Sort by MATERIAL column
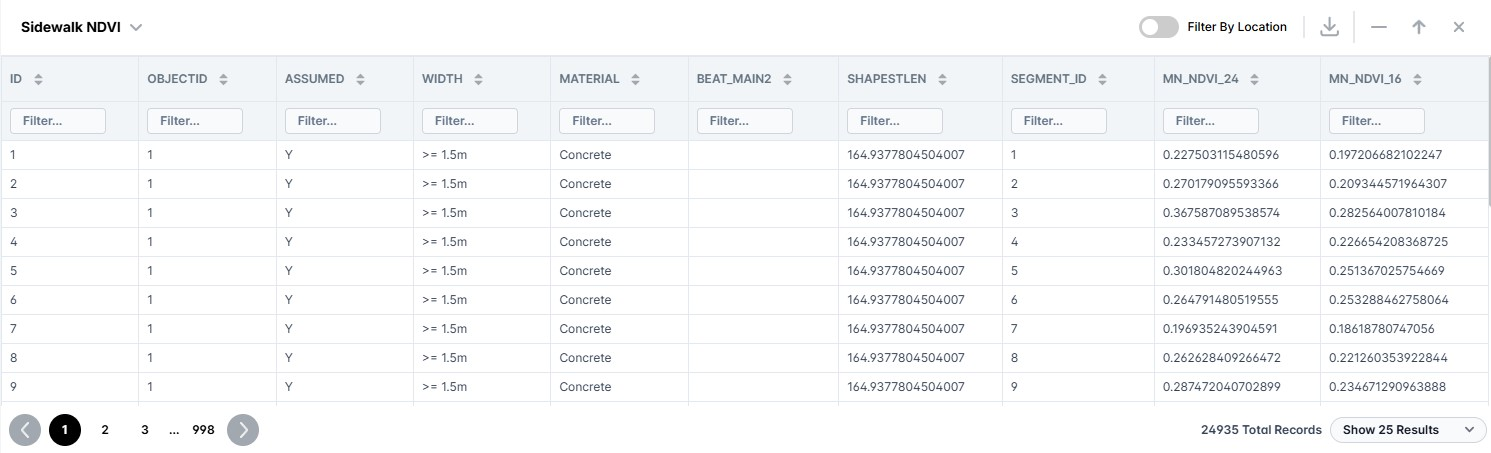1491x453 pixels. [635, 79]
